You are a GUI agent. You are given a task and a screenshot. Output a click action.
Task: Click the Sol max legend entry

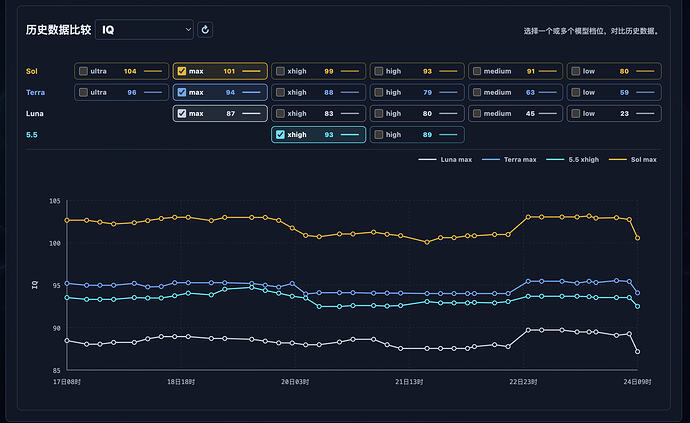[633, 160]
